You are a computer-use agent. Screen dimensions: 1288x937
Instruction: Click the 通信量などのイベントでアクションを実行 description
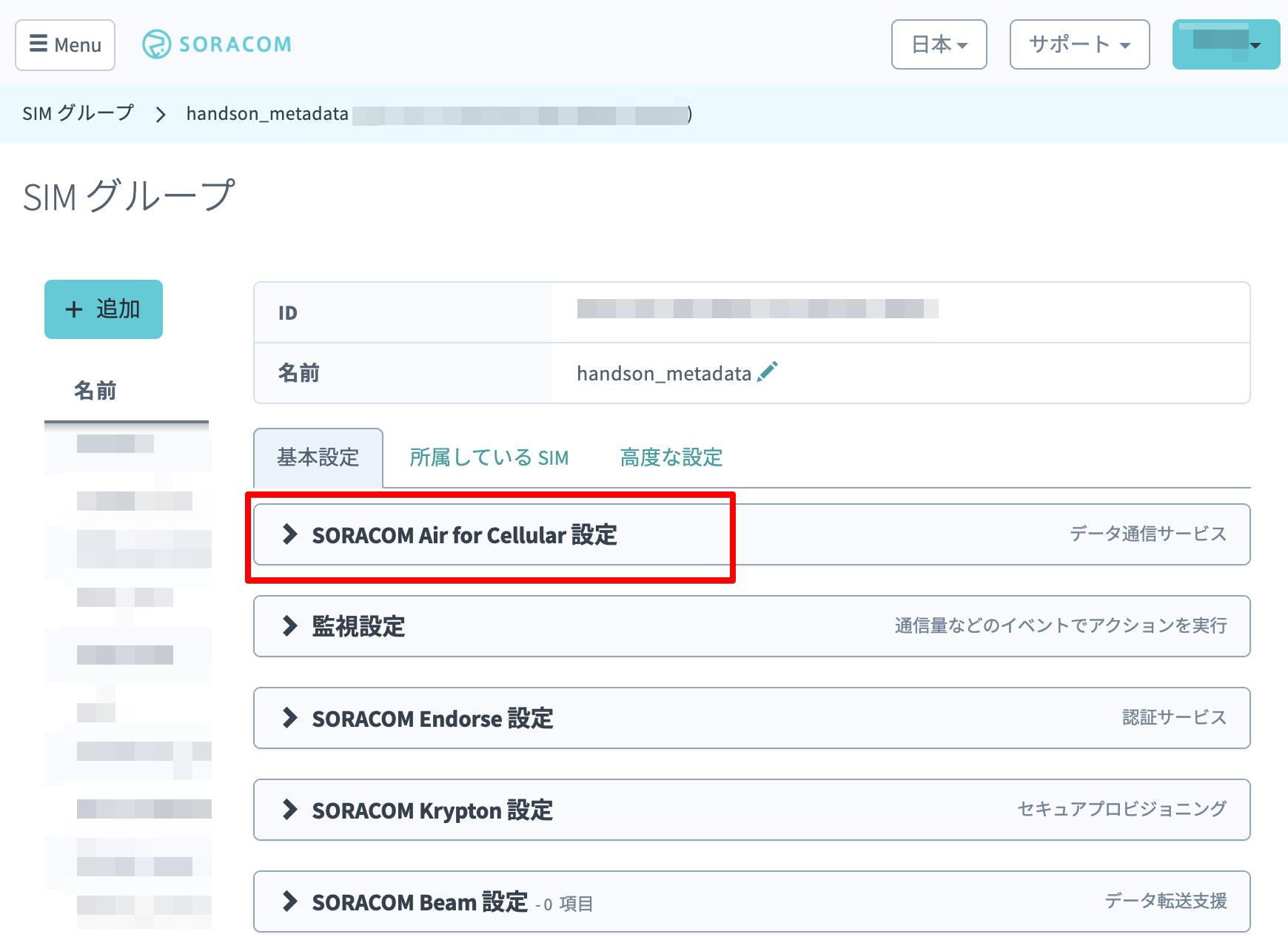pos(1061,625)
